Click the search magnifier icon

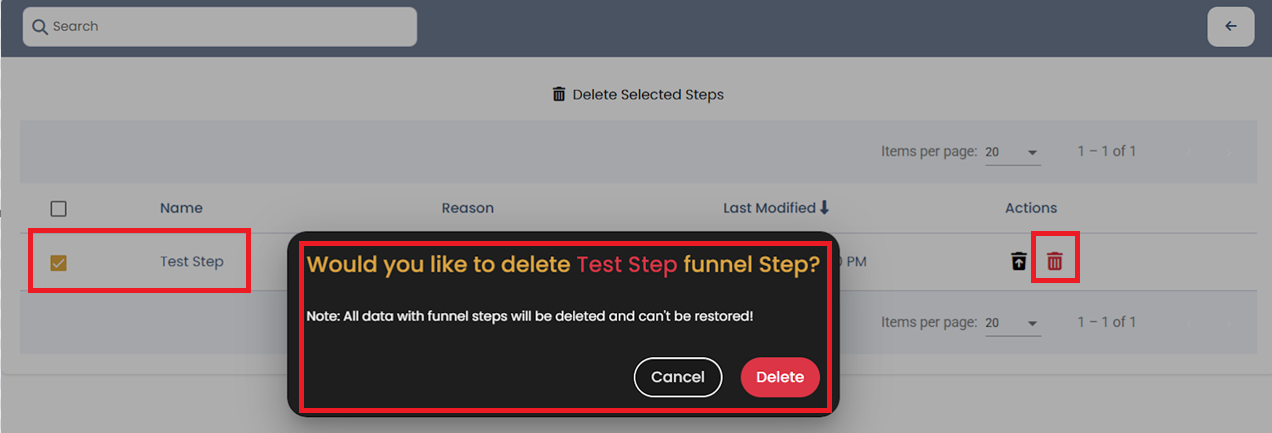(x=40, y=27)
